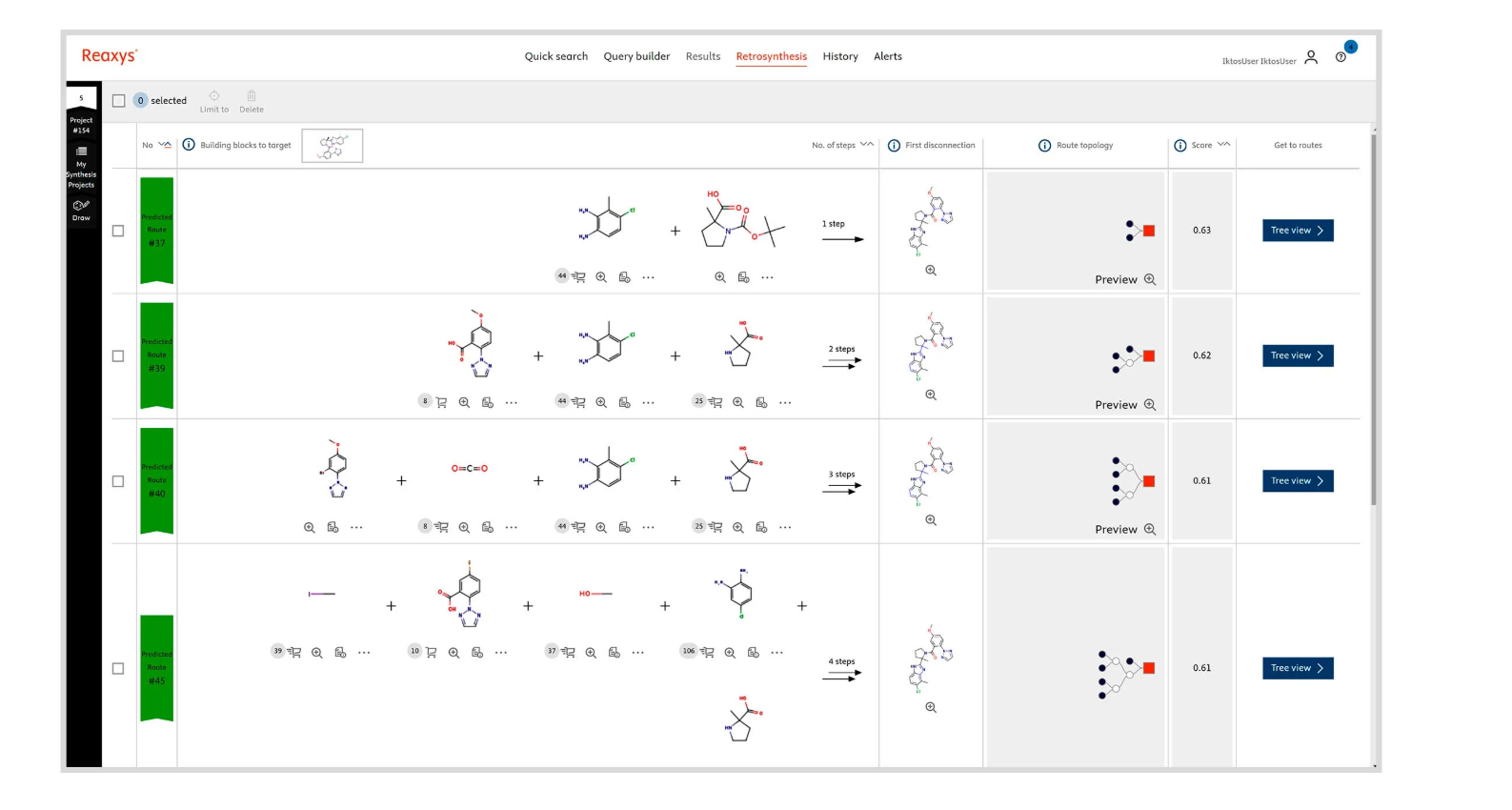The image size is (1512, 810).
Task: Open Tree view for route #45
Action: tap(1297, 668)
